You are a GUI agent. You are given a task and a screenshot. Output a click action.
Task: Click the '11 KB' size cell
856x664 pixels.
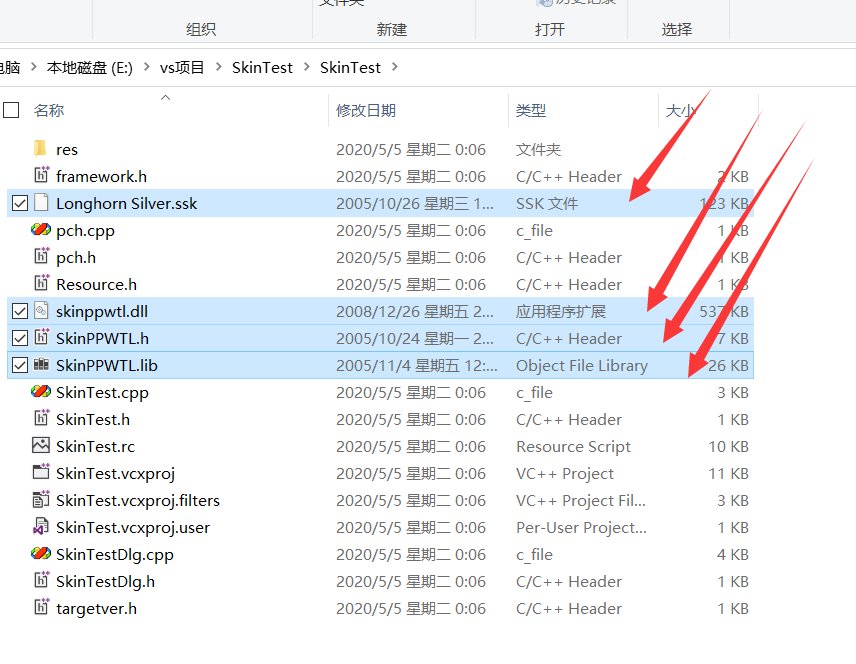coord(728,473)
